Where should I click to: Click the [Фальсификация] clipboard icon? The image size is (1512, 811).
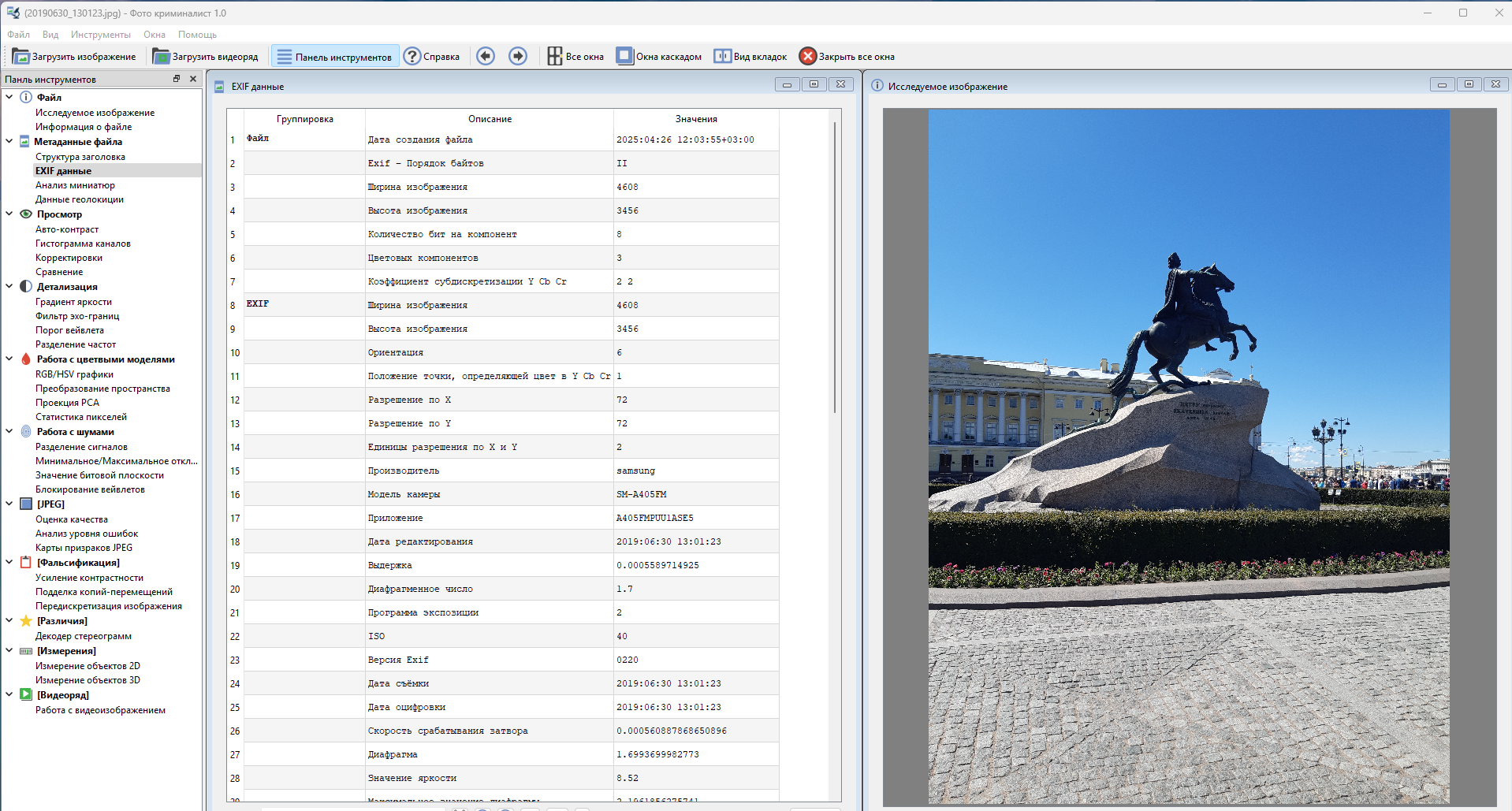click(x=26, y=562)
